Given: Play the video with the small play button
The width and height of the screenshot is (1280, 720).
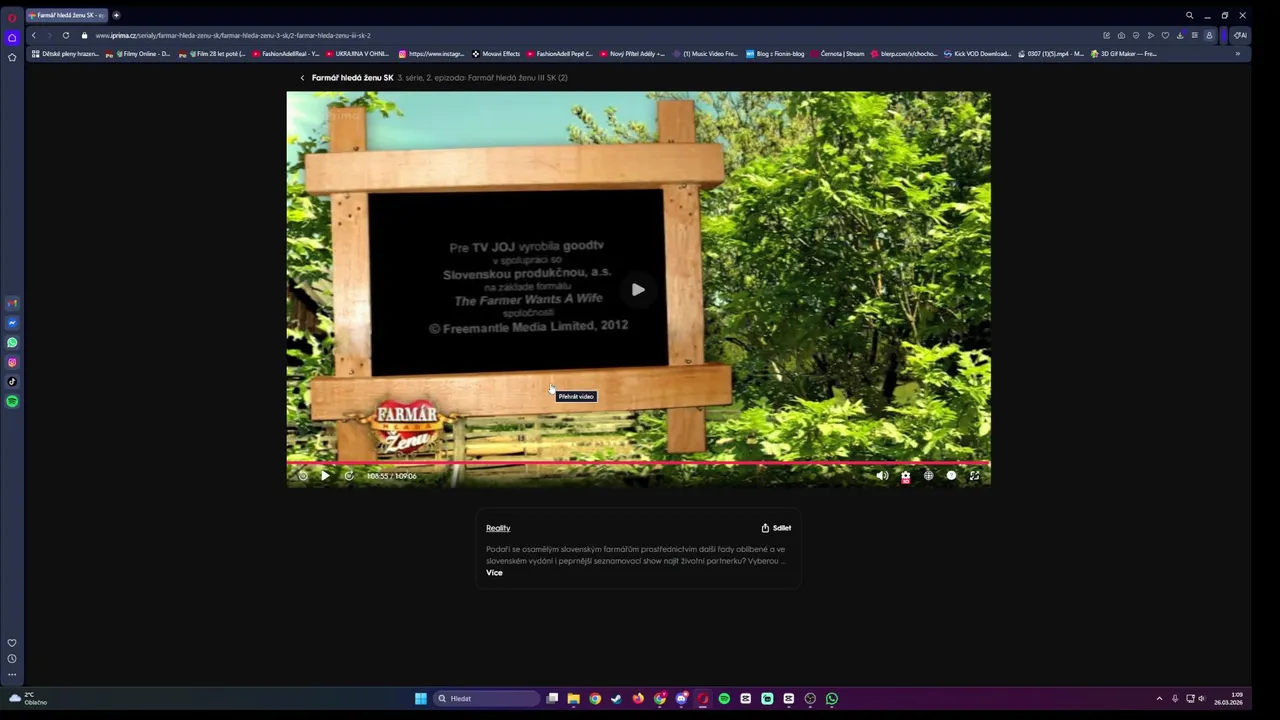Looking at the screenshot, I should tap(325, 476).
